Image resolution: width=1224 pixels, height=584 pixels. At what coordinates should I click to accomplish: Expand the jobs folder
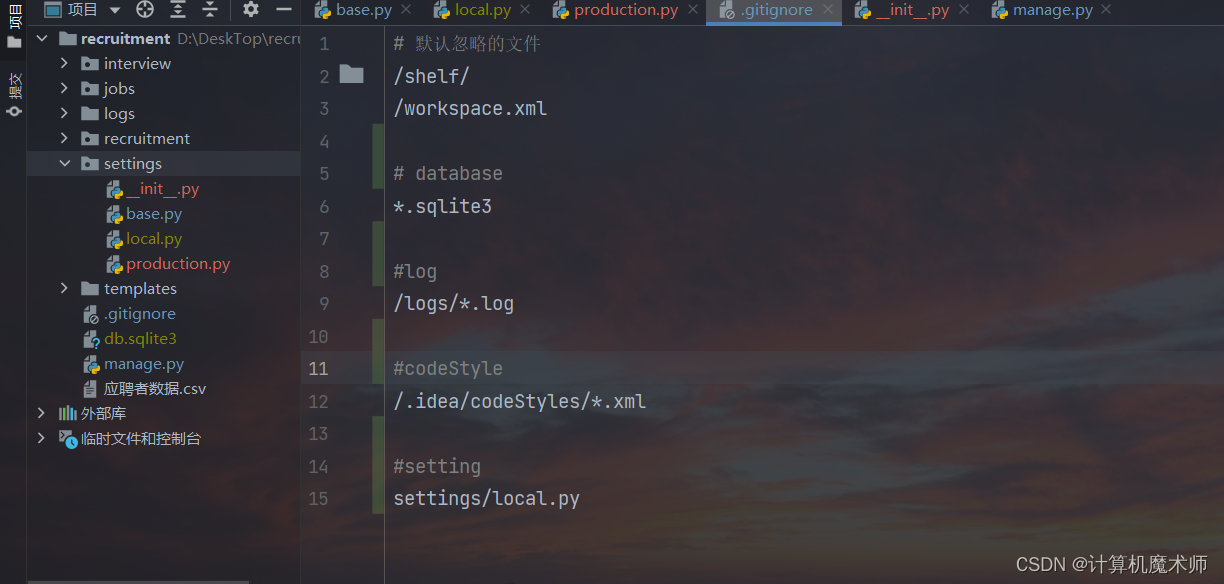[x=65, y=88]
